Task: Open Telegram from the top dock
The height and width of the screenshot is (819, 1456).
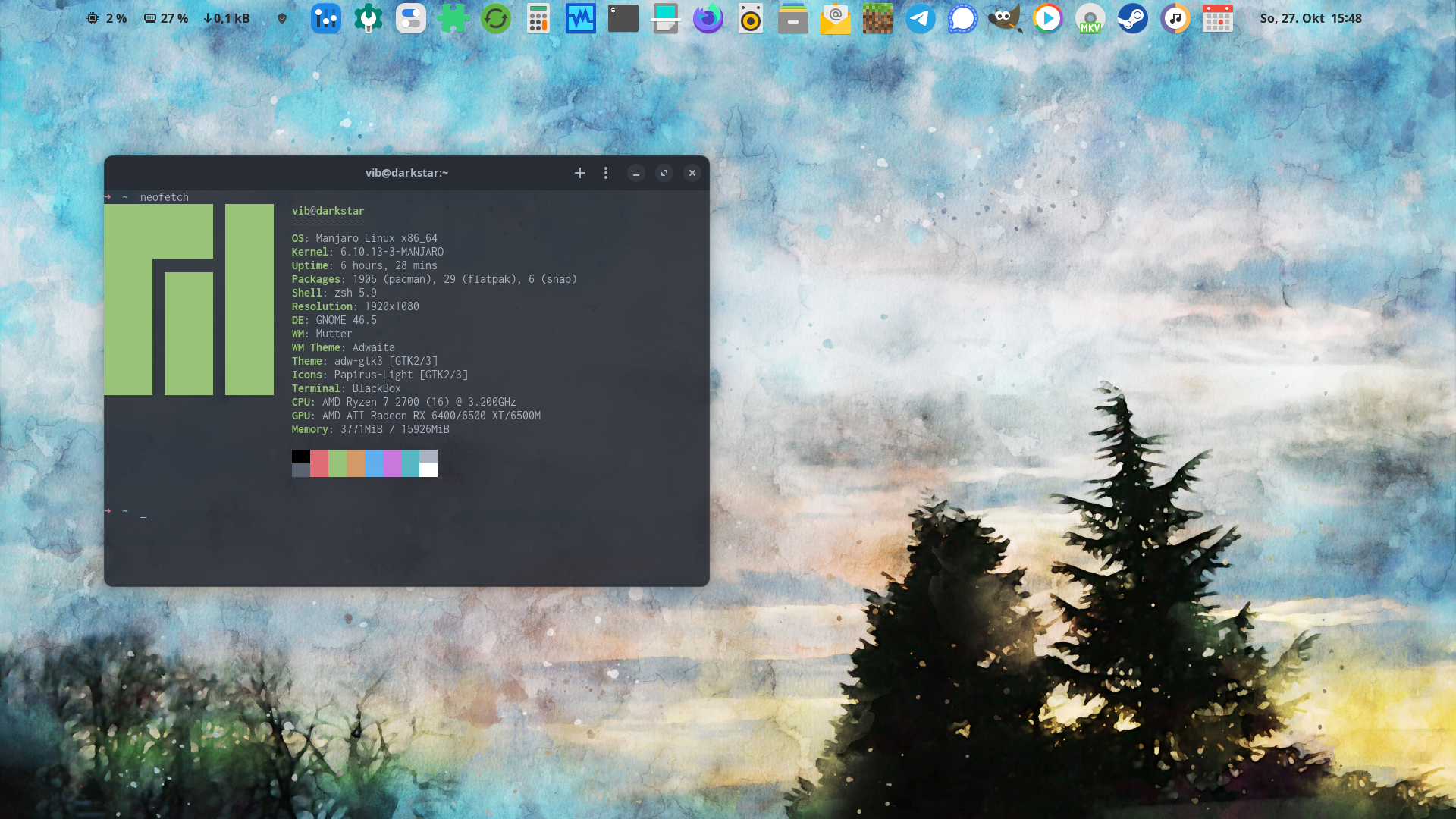Action: pos(920,18)
